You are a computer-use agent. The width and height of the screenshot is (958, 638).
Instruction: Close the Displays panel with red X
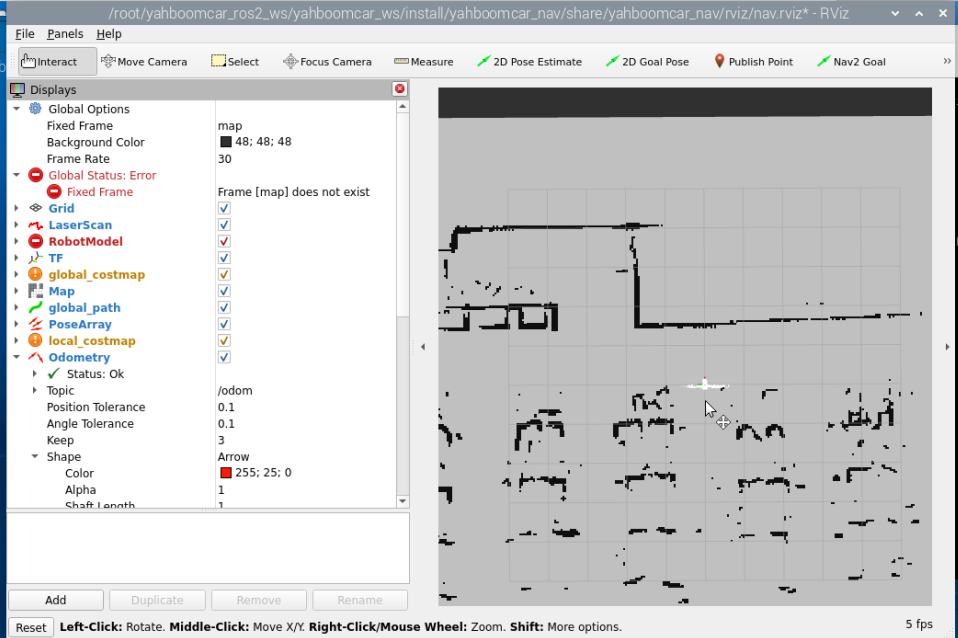pos(400,89)
